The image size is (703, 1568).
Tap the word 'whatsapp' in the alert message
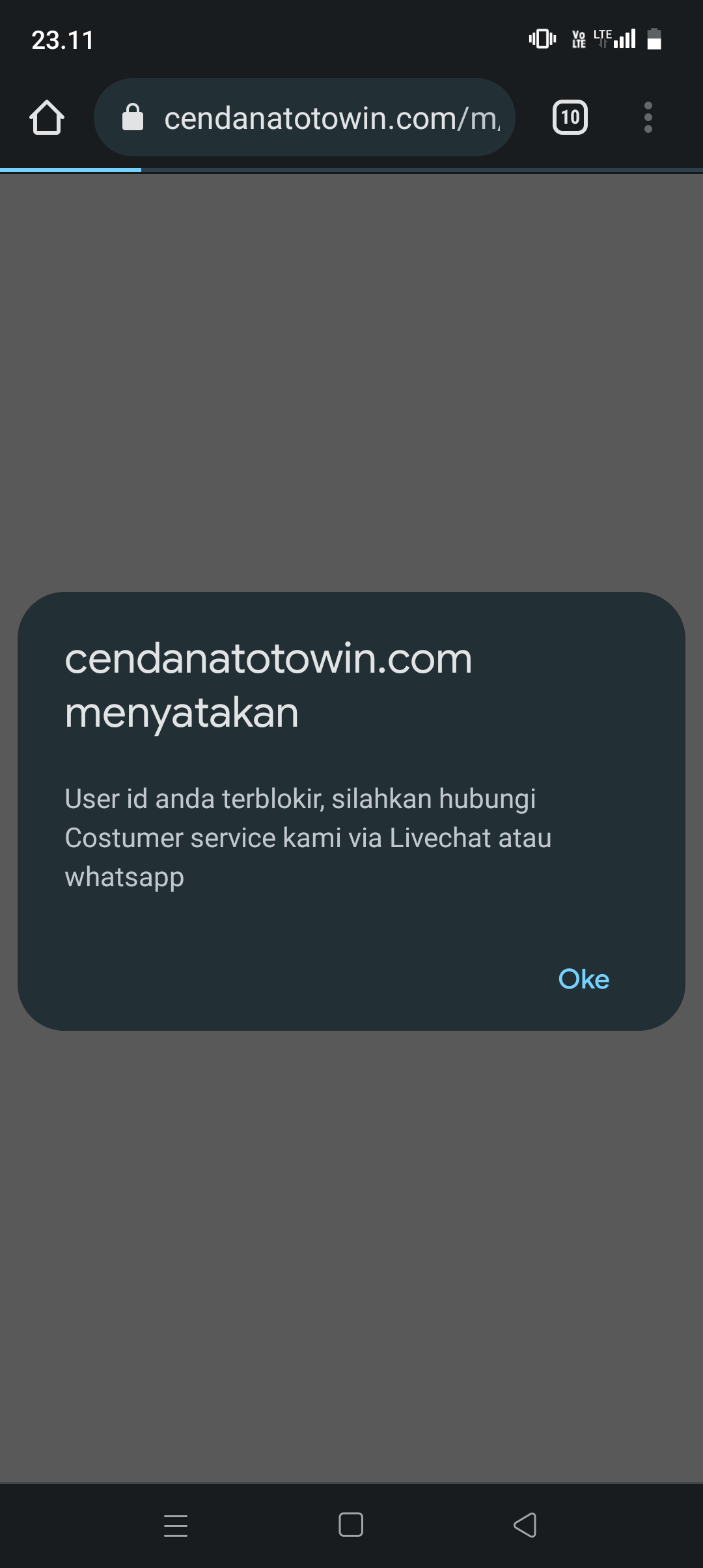pyautogui.click(x=124, y=877)
